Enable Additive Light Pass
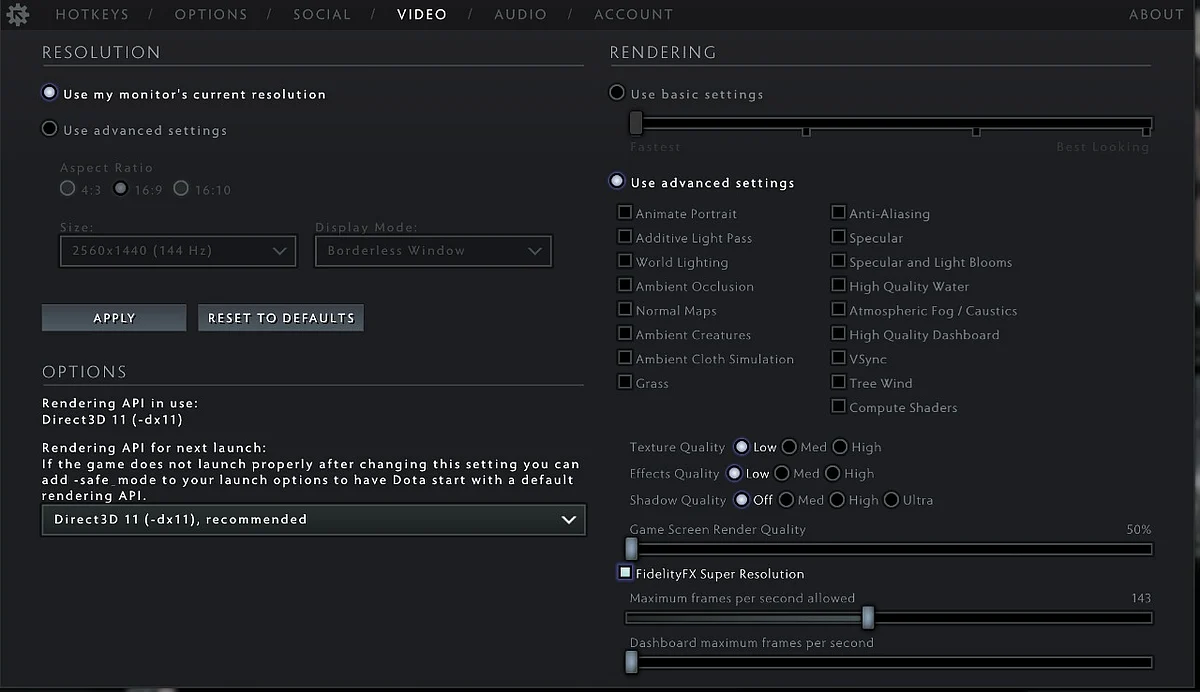The height and width of the screenshot is (692, 1200). 625,237
